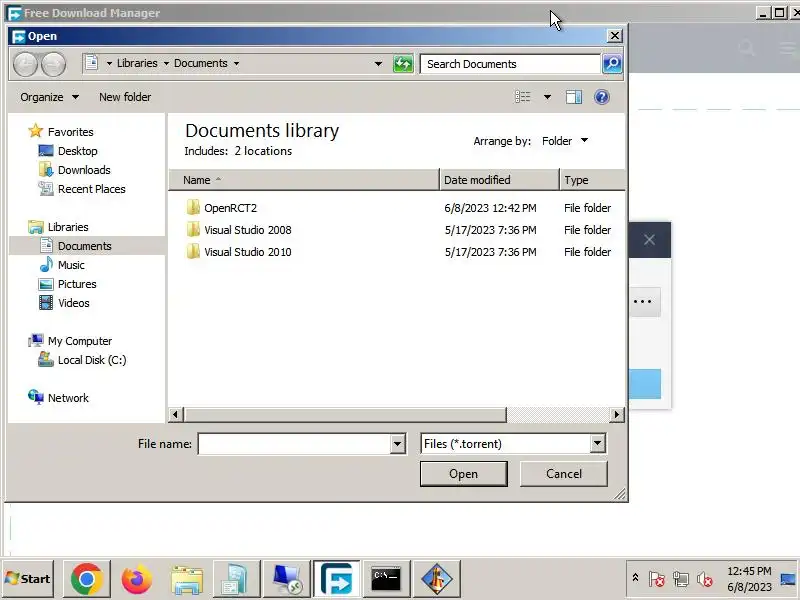This screenshot has width=800, height=600.
Task: Click the muted volume tray icon
Action: (x=705, y=579)
